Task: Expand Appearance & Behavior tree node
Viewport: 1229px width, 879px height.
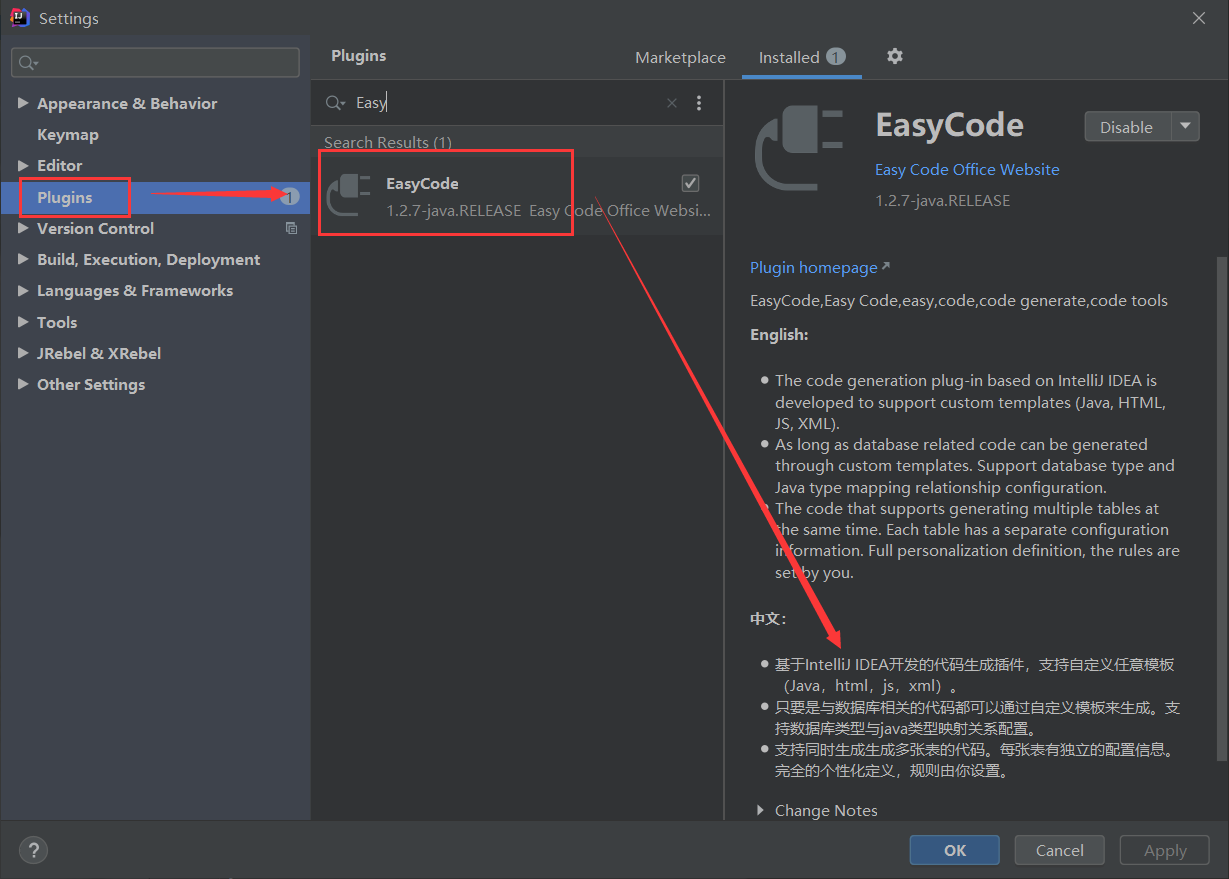Action: pos(23,103)
